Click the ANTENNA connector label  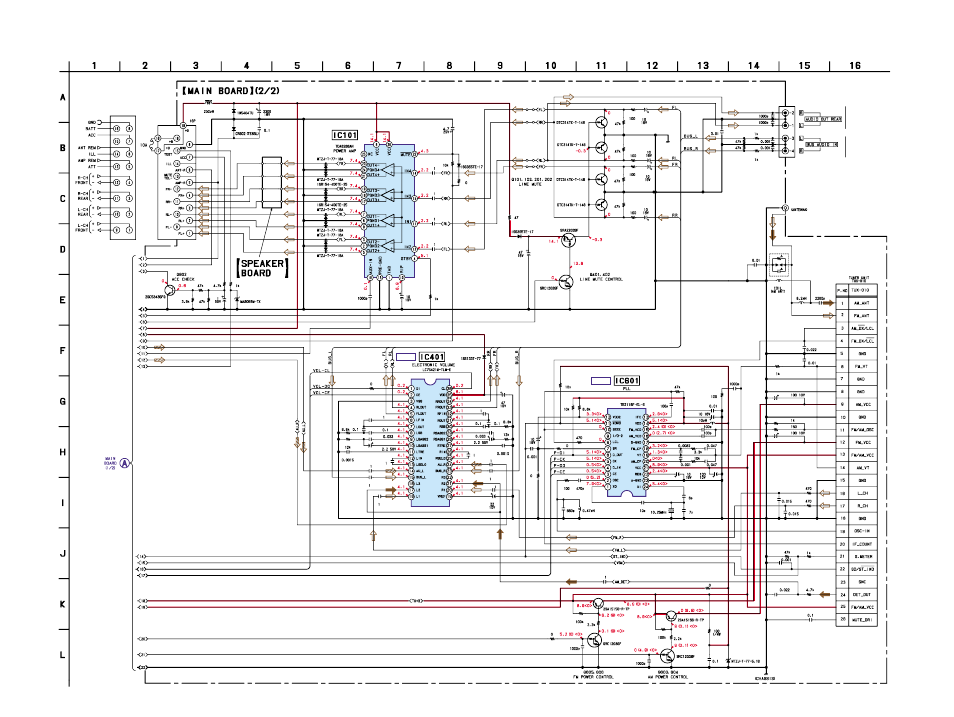[x=799, y=209]
